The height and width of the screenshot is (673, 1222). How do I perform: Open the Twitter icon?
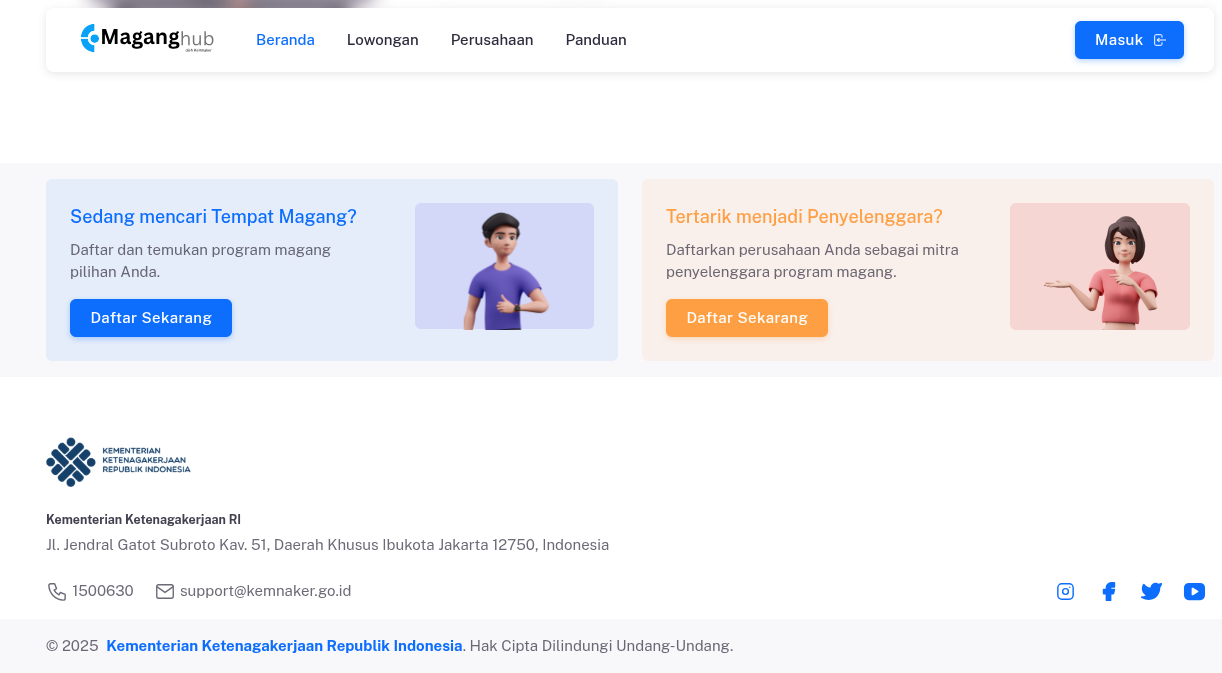tap(1151, 591)
